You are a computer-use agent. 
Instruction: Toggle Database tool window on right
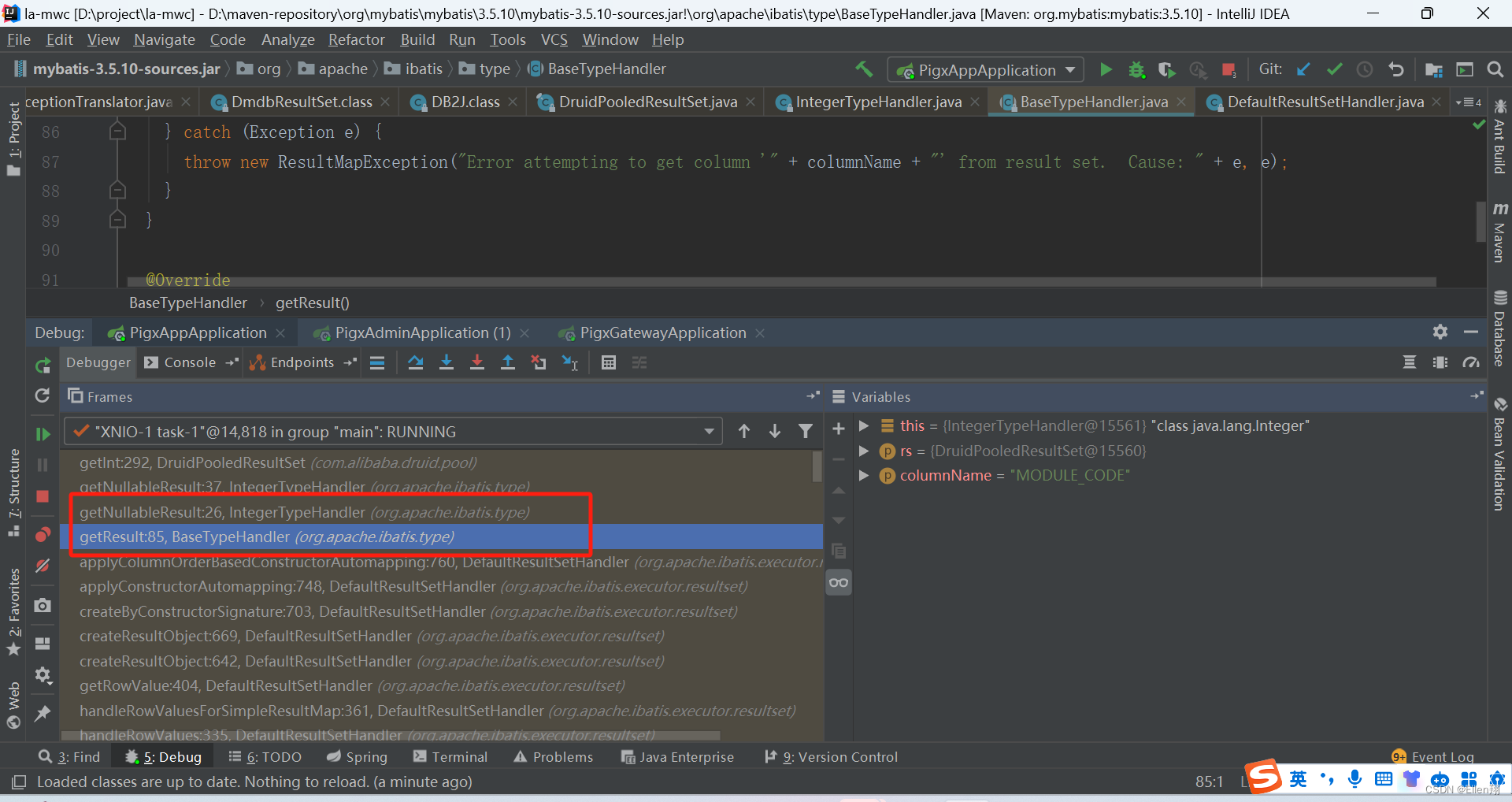click(x=1500, y=329)
